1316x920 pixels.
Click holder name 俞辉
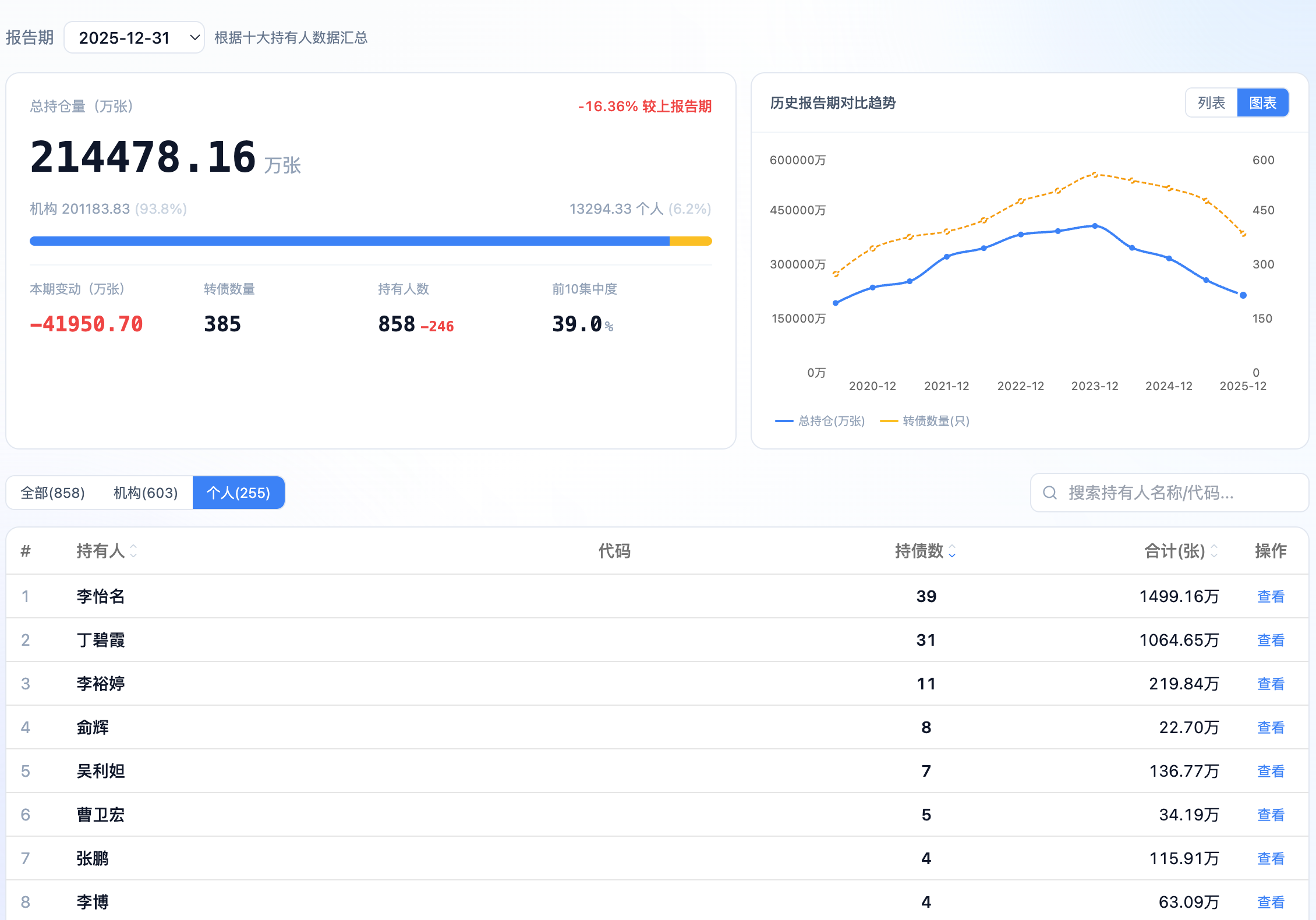[x=93, y=727]
